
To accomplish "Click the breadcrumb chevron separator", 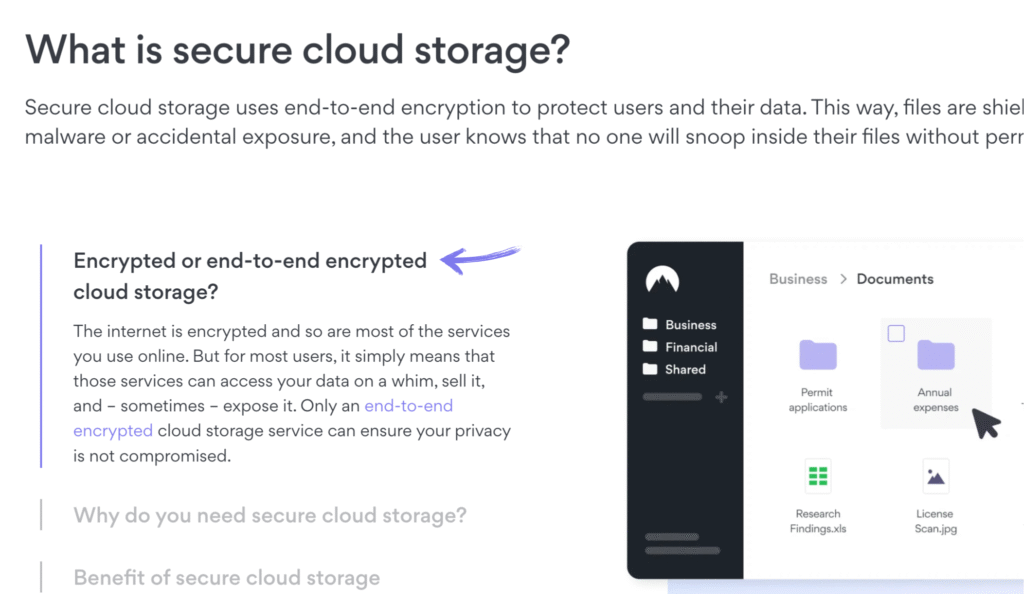I will point(842,279).
